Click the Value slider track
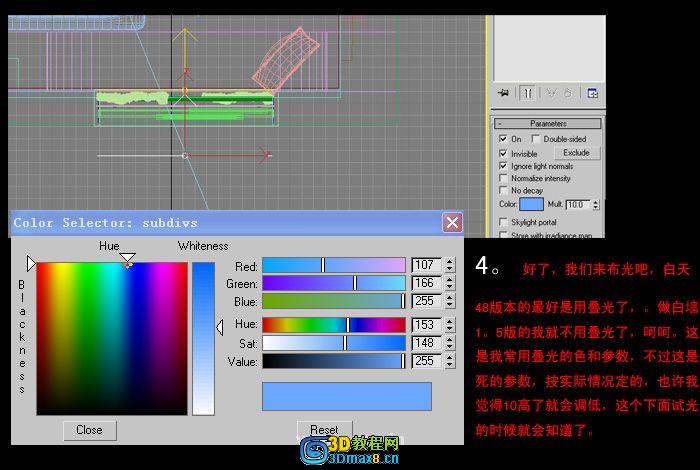The width and height of the screenshot is (700, 470). 333,361
